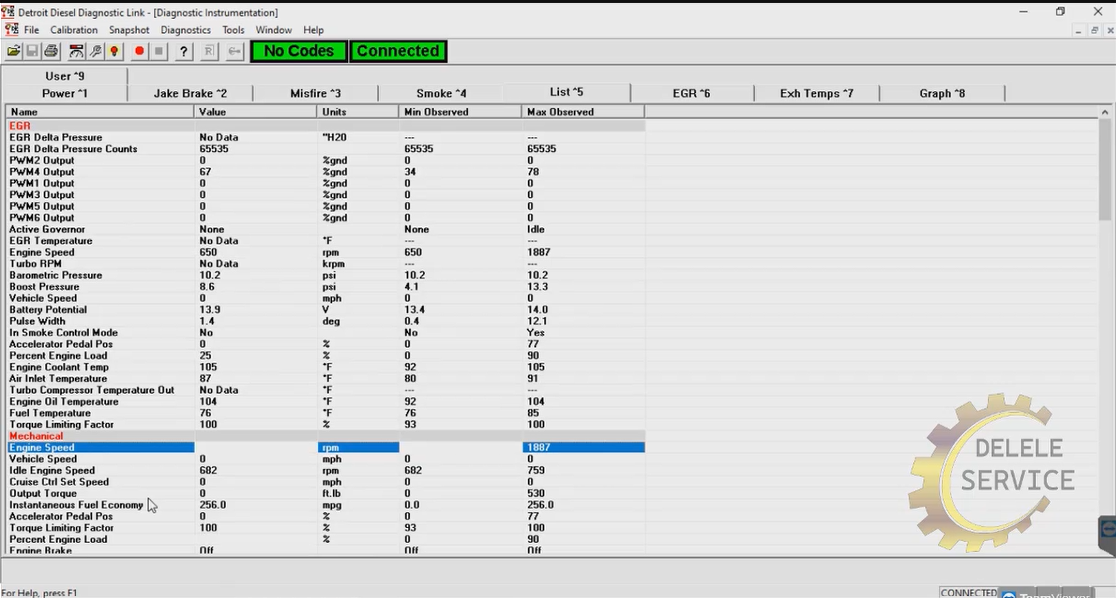Click the Units column header
The image size is (1116, 598).
click(357, 112)
